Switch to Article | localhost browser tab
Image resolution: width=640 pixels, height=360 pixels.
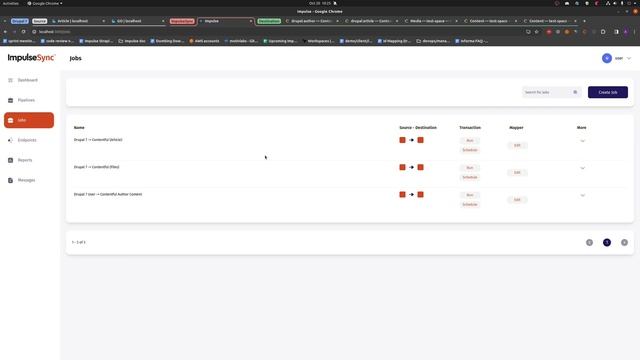point(78,21)
